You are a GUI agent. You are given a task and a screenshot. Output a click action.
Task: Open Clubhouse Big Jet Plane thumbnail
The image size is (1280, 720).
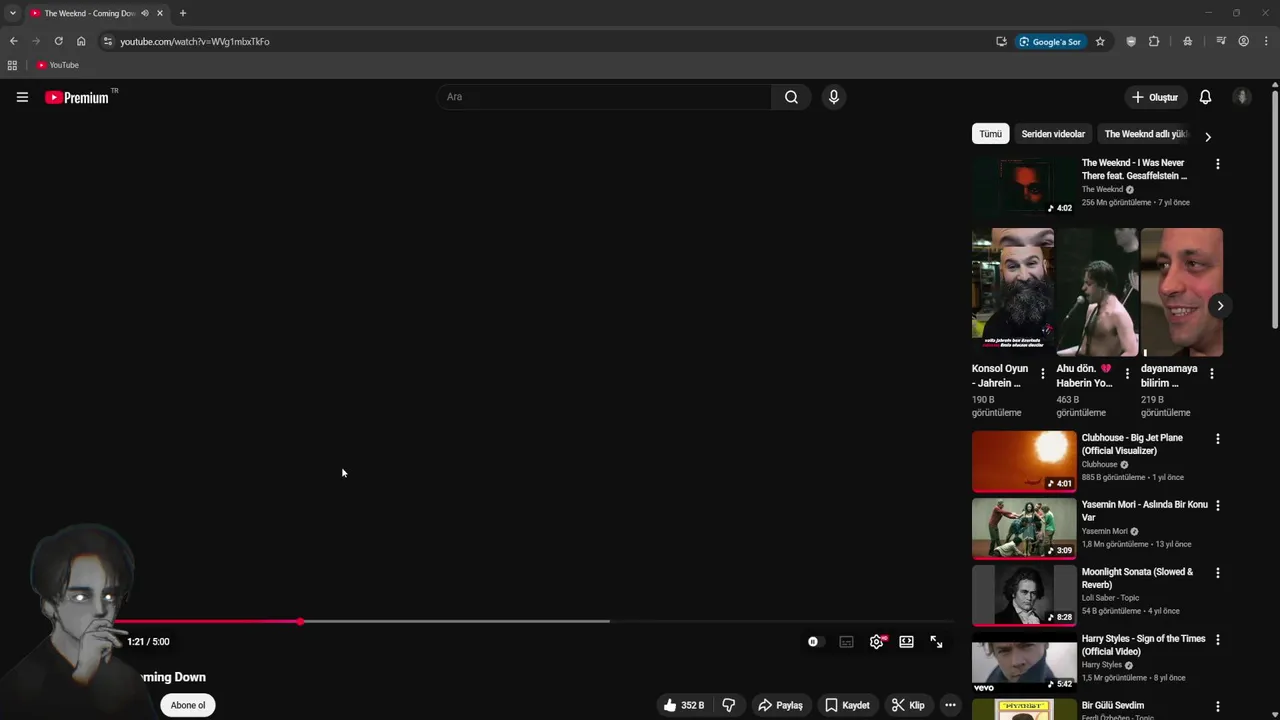click(1024, 461)
